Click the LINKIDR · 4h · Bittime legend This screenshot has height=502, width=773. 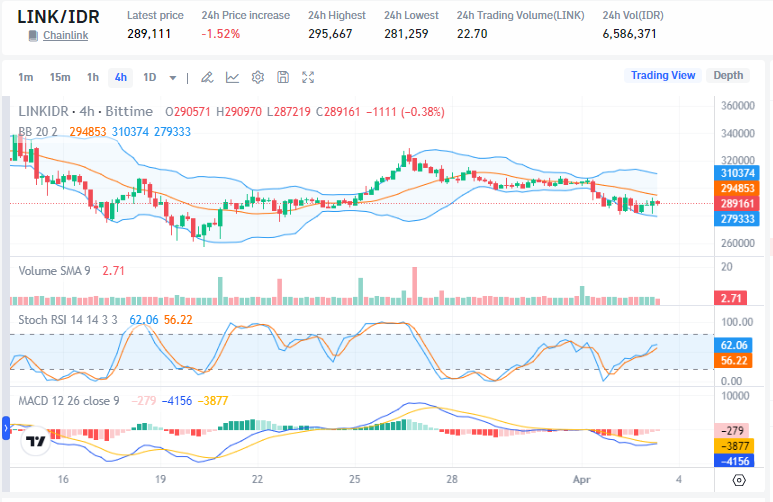(x=86, y=111)
